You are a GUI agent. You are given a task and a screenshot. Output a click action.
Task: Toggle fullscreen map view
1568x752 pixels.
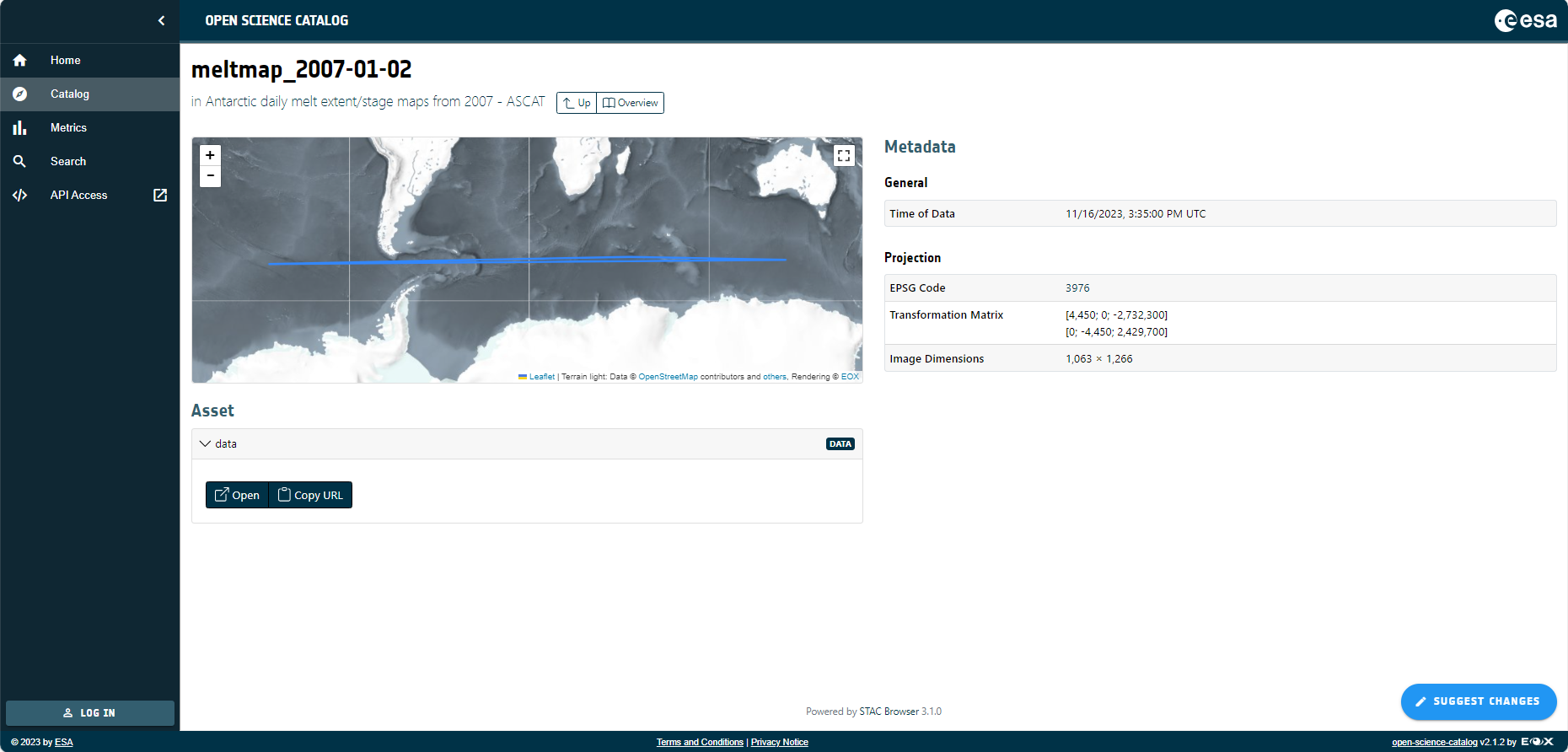click(x=844, y=156)
